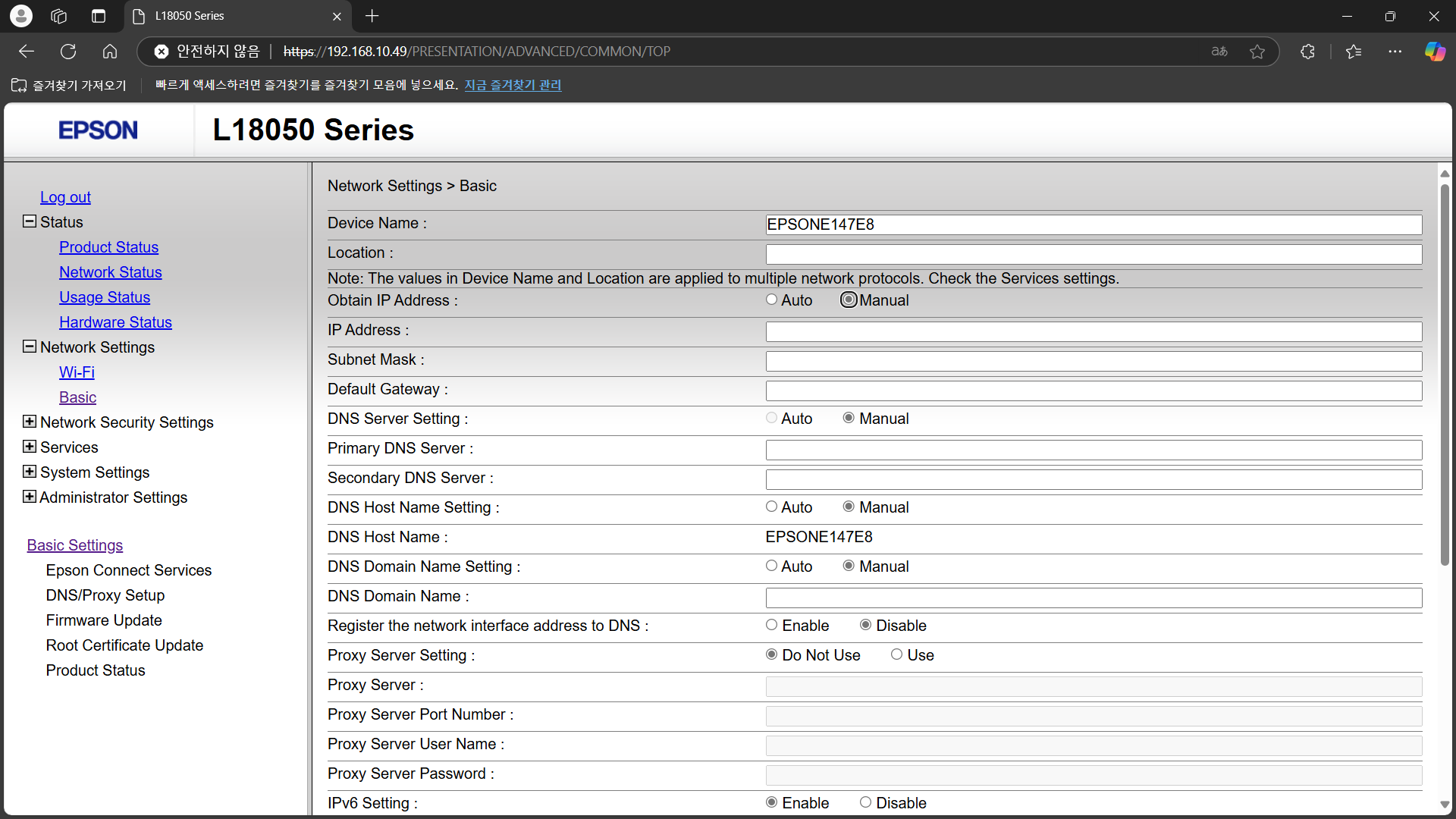Click the import favorites folder icon
Viewport: 1456px width, 819px height.
pos(19,85)
